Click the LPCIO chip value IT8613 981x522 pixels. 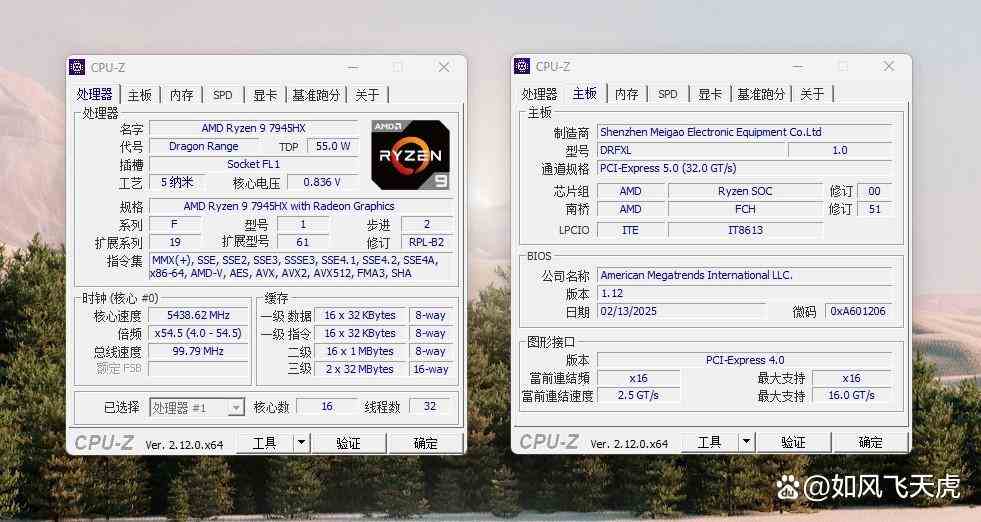tap(745, 230)
